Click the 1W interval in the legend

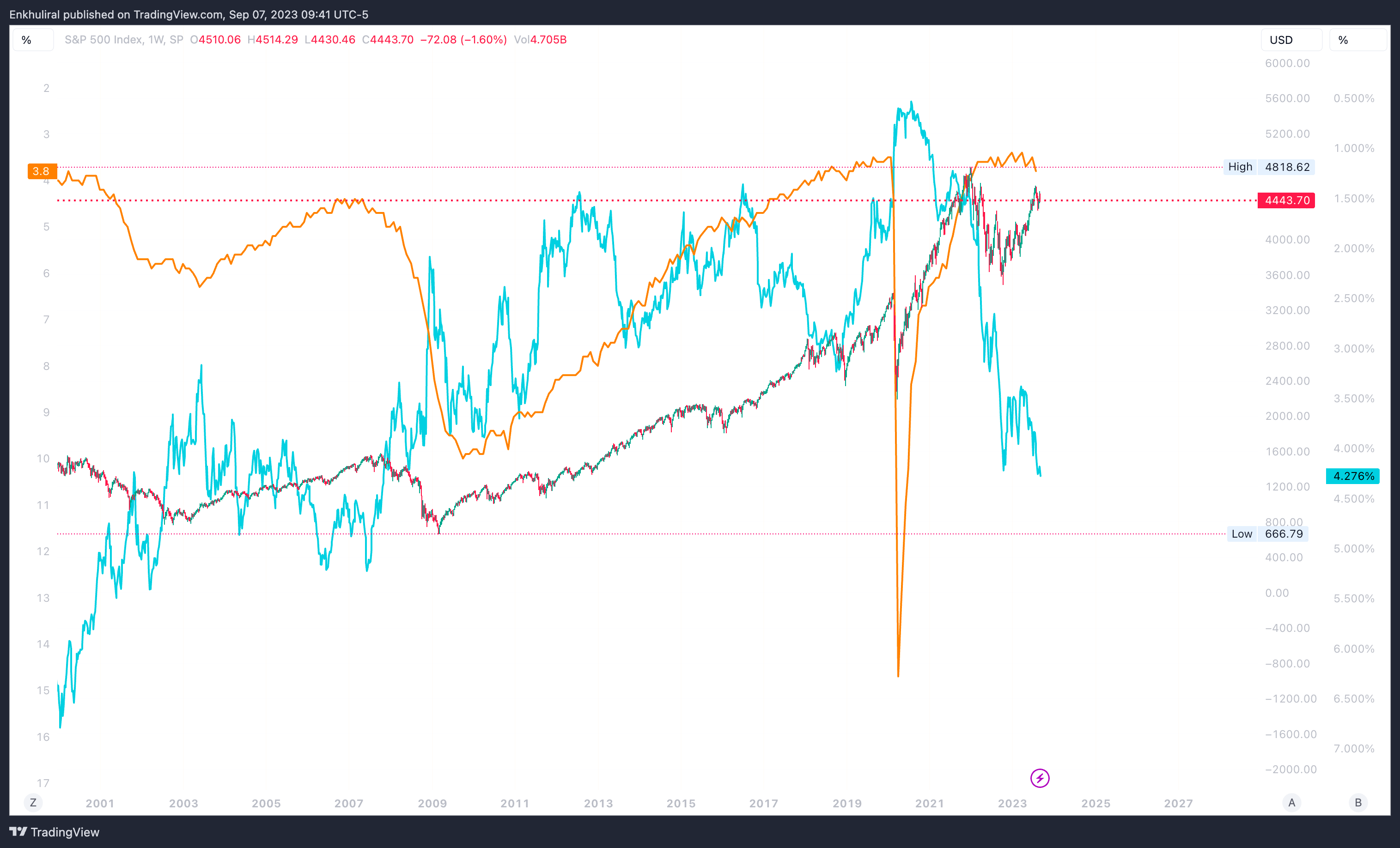(x=155, y=40)
